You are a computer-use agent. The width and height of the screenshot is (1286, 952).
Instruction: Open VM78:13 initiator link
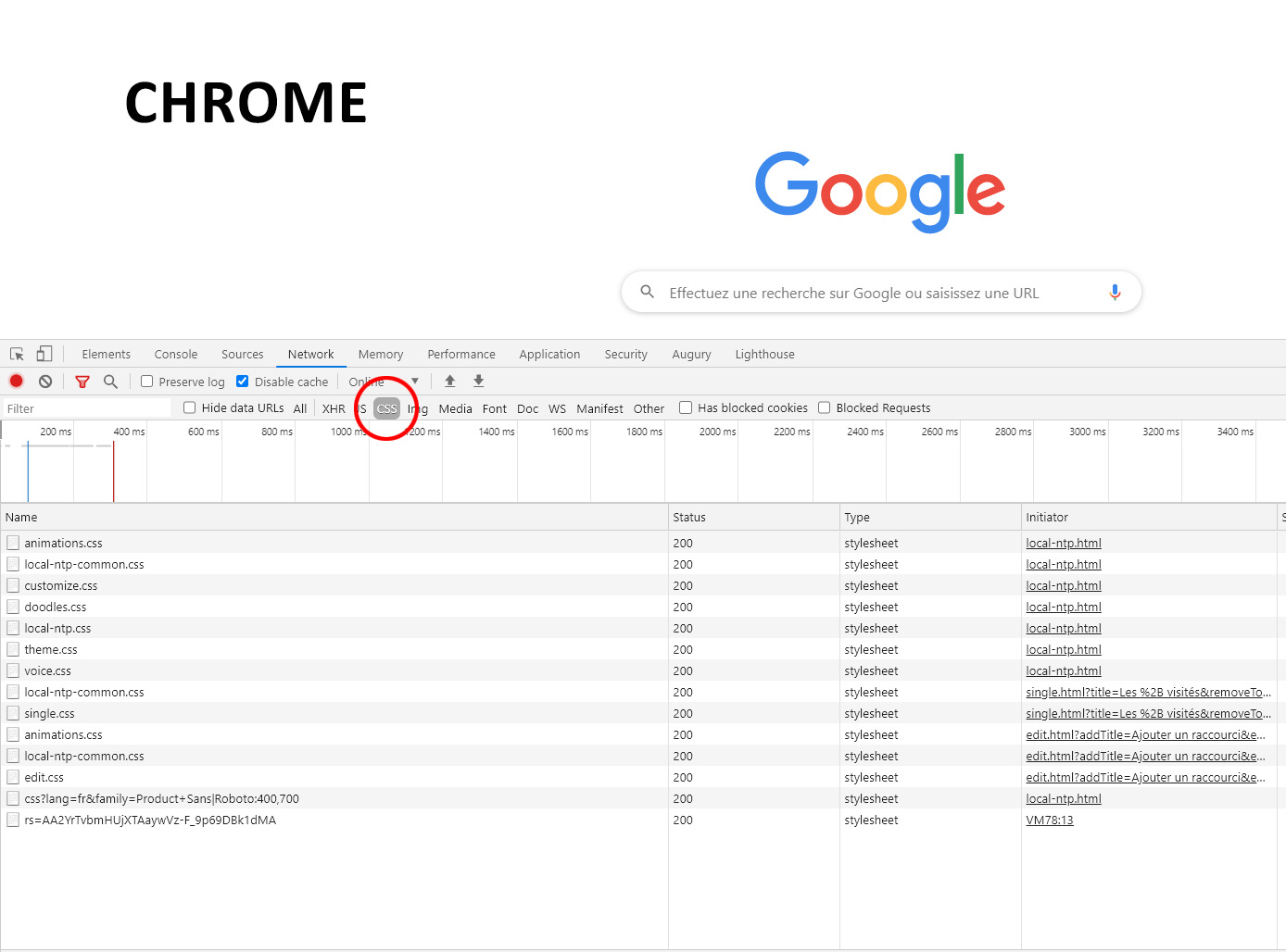point(1050,820)
